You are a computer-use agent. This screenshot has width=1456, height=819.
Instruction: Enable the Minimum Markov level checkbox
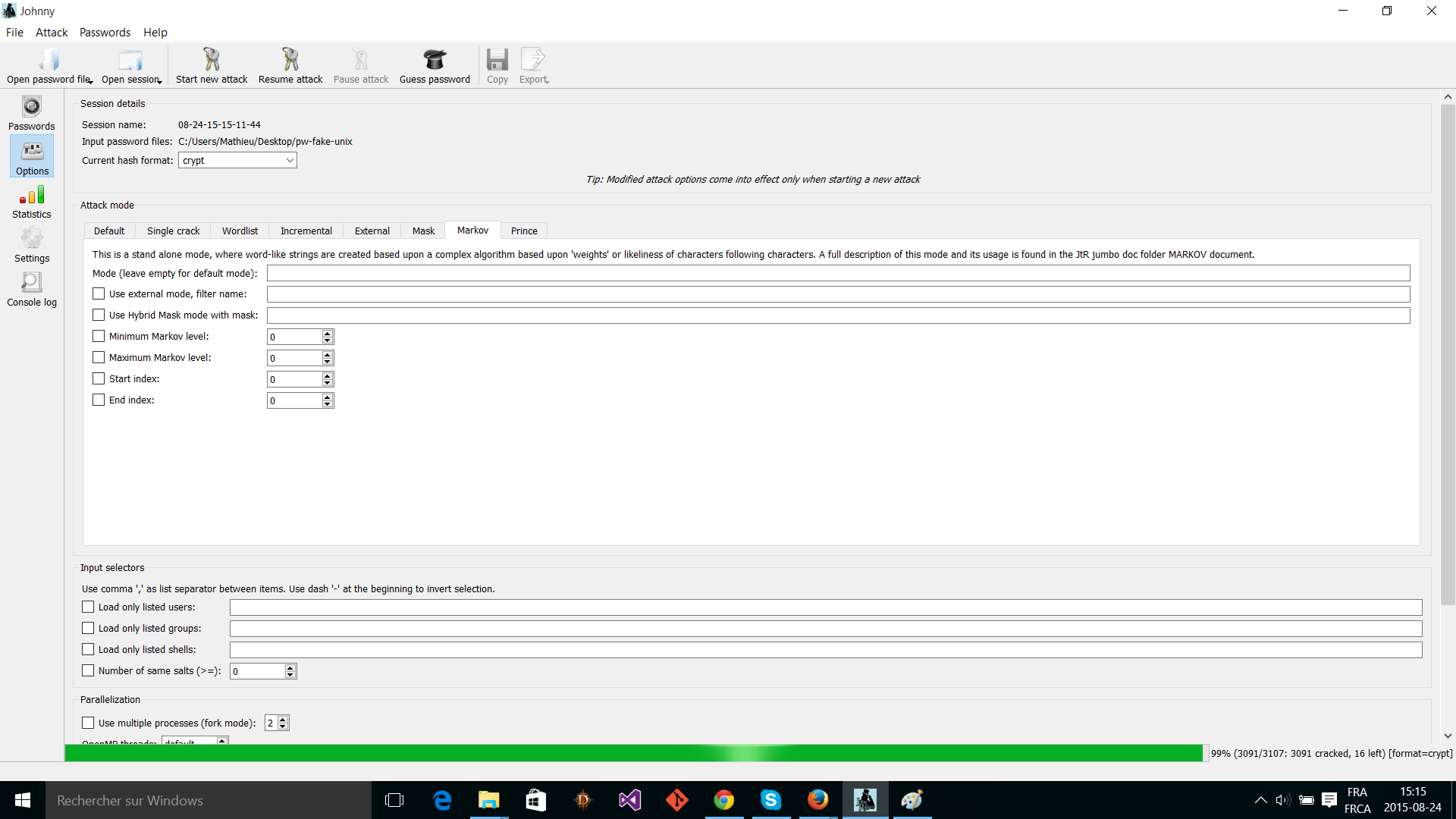[99, 336]
